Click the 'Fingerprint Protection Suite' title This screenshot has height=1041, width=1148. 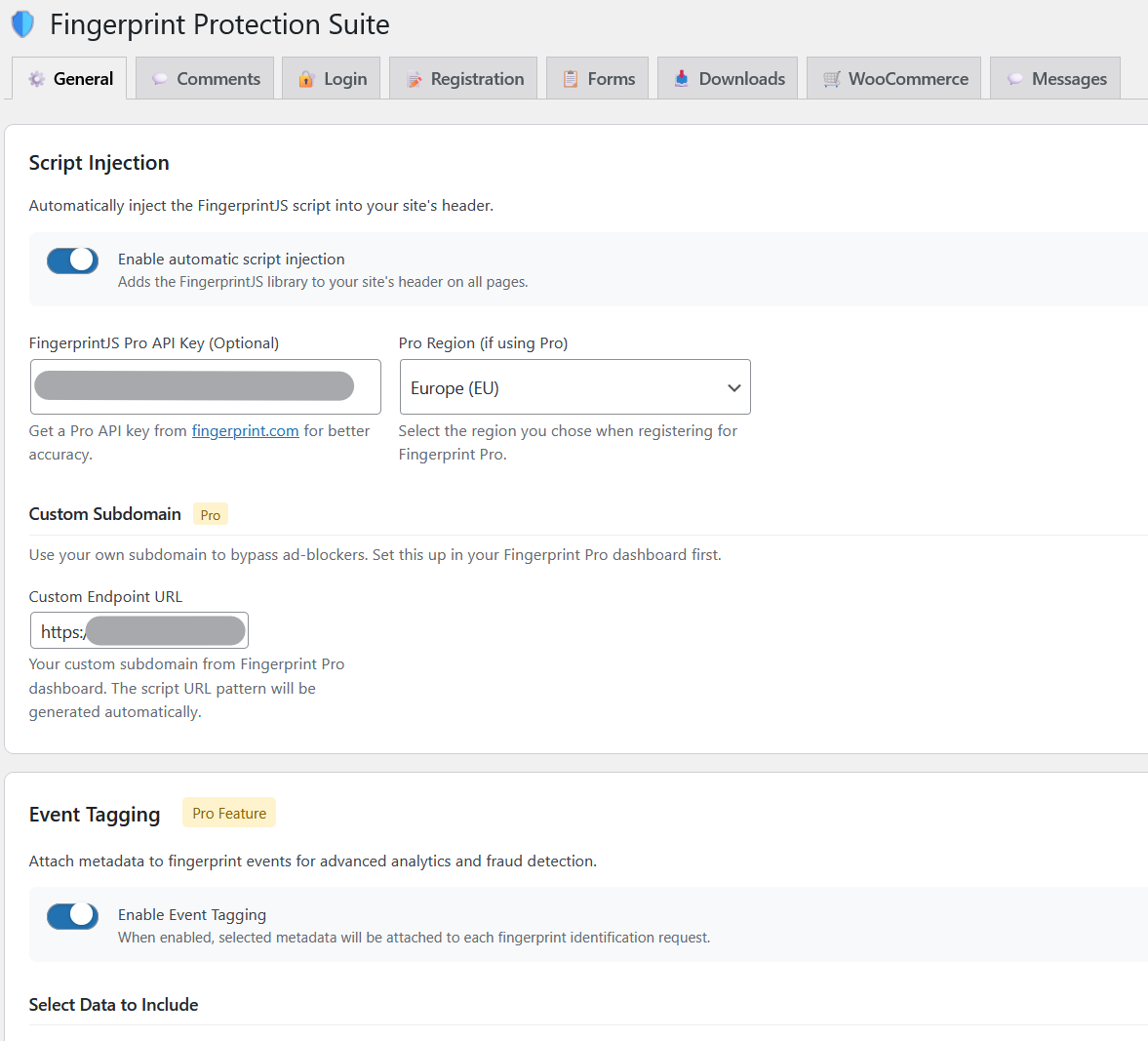click(x=219, y=25)
